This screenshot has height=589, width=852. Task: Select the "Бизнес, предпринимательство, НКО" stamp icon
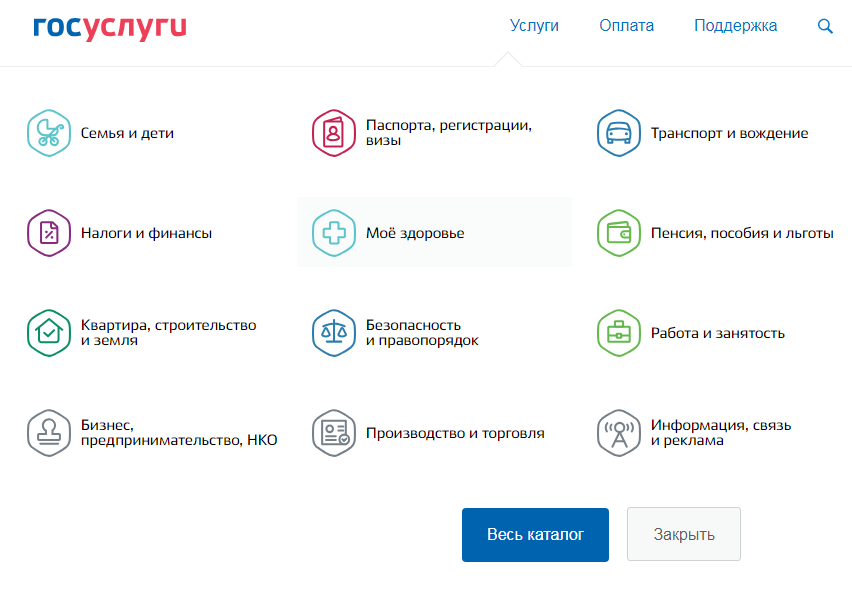[x=49, y=432]
